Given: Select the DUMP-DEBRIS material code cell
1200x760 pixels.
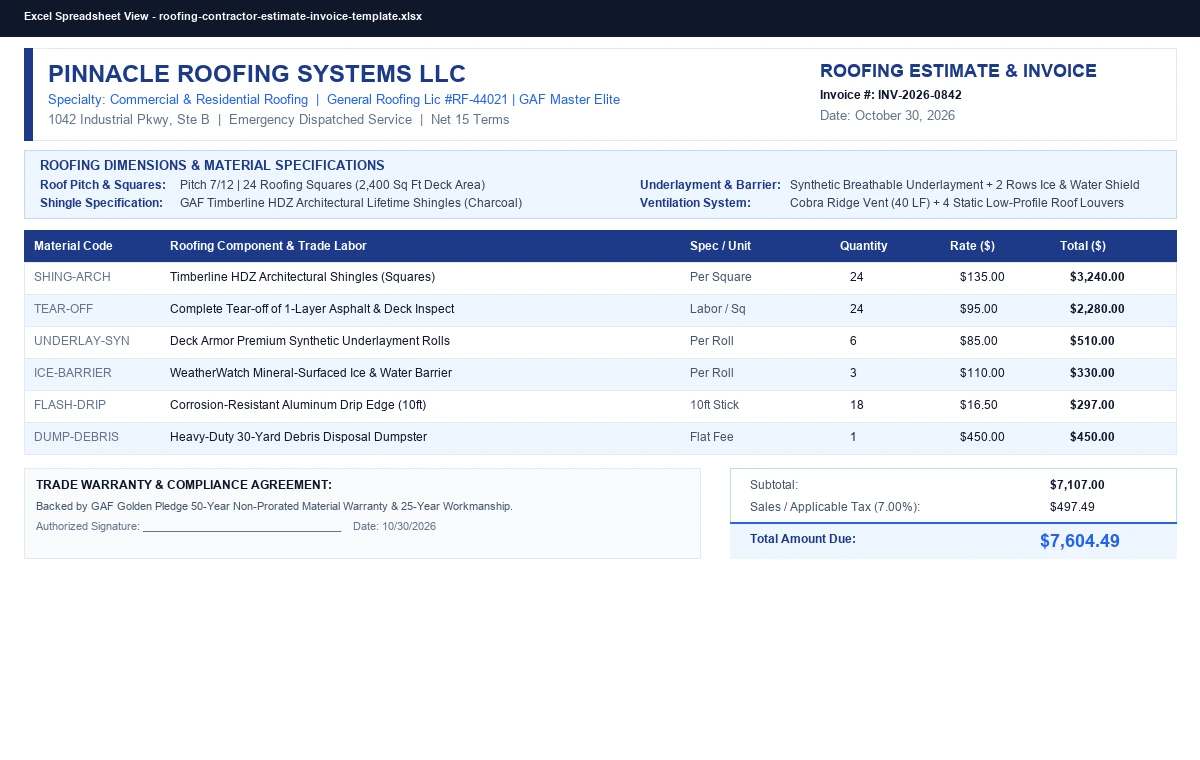Looking at the screenshot, I should coord(76,437).
